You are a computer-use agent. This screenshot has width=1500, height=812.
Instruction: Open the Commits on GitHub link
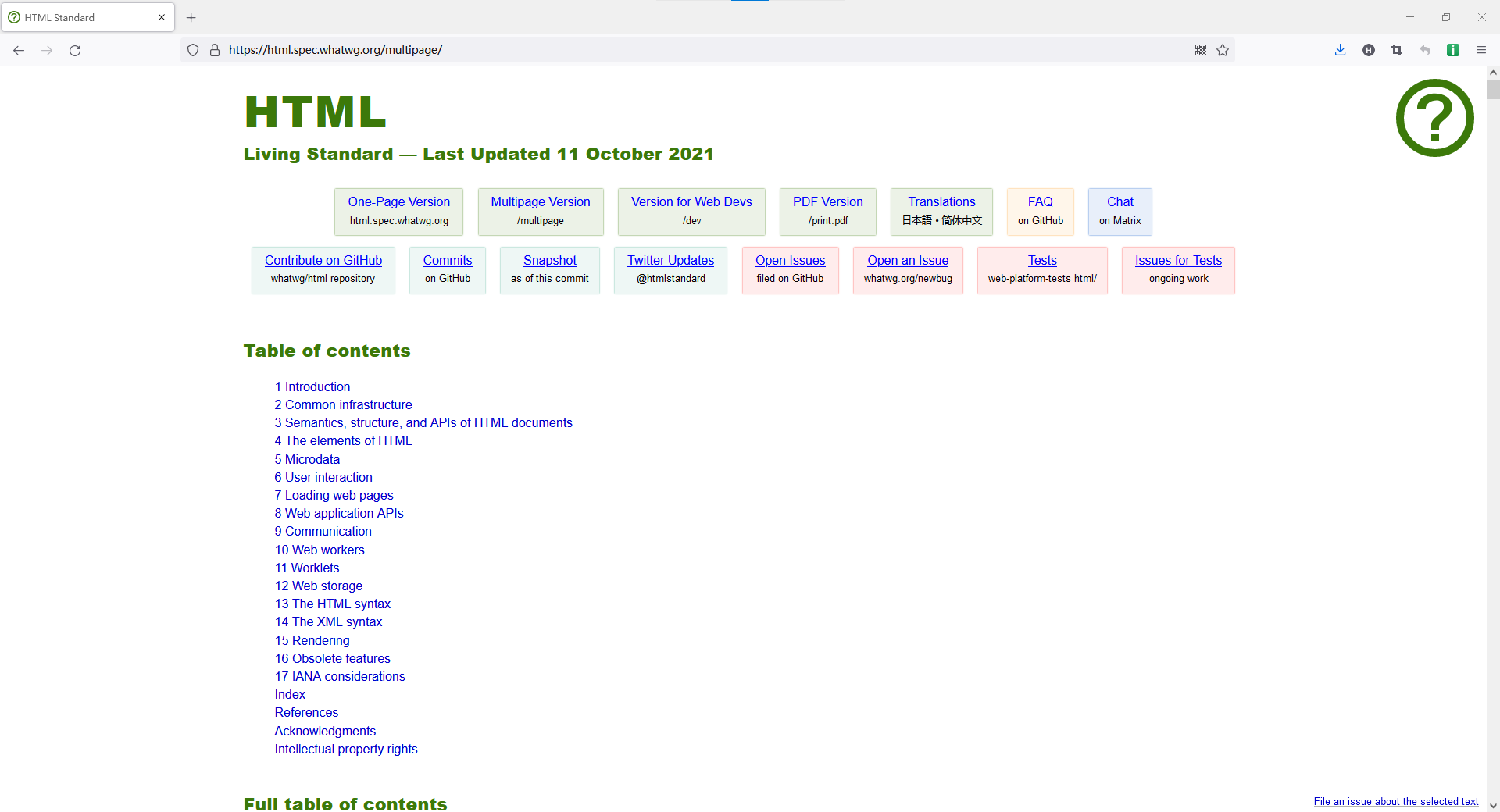(x=448, y=260)
